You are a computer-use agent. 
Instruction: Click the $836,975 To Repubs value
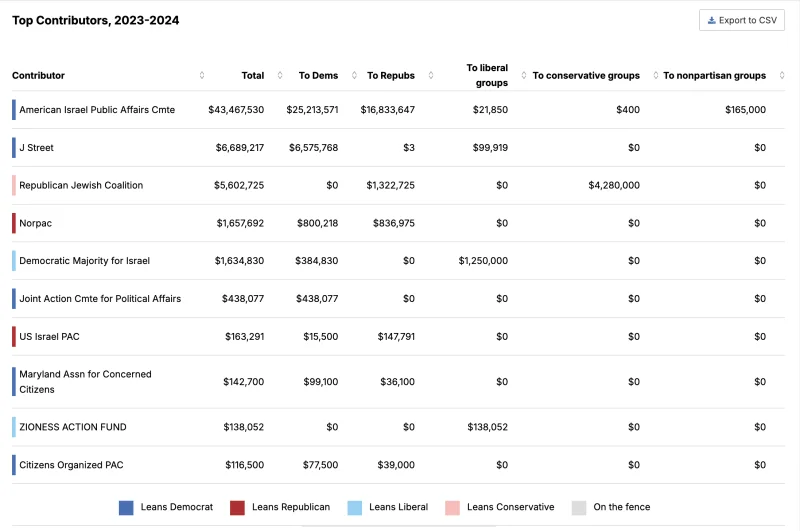click(x=394, y=223)
